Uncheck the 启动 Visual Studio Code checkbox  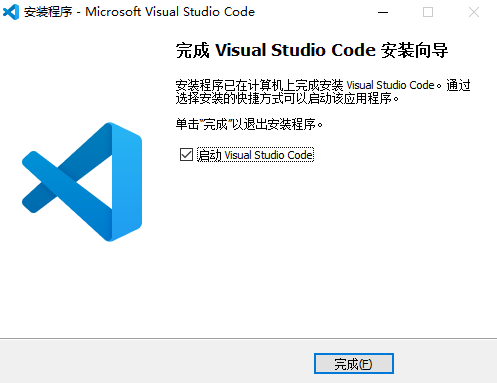coord(186,155)
